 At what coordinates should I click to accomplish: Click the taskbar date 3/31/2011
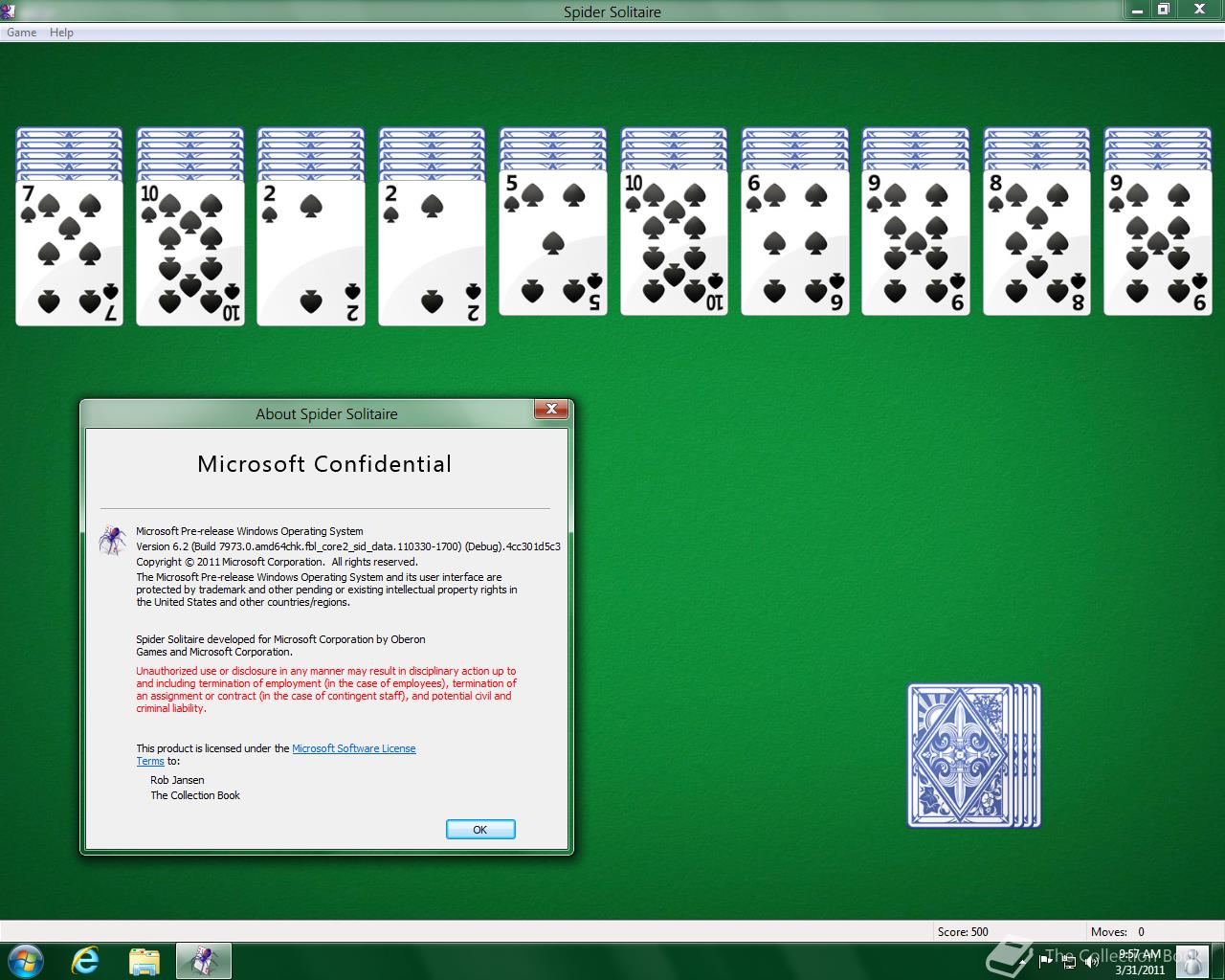(x=1140, y=969)
